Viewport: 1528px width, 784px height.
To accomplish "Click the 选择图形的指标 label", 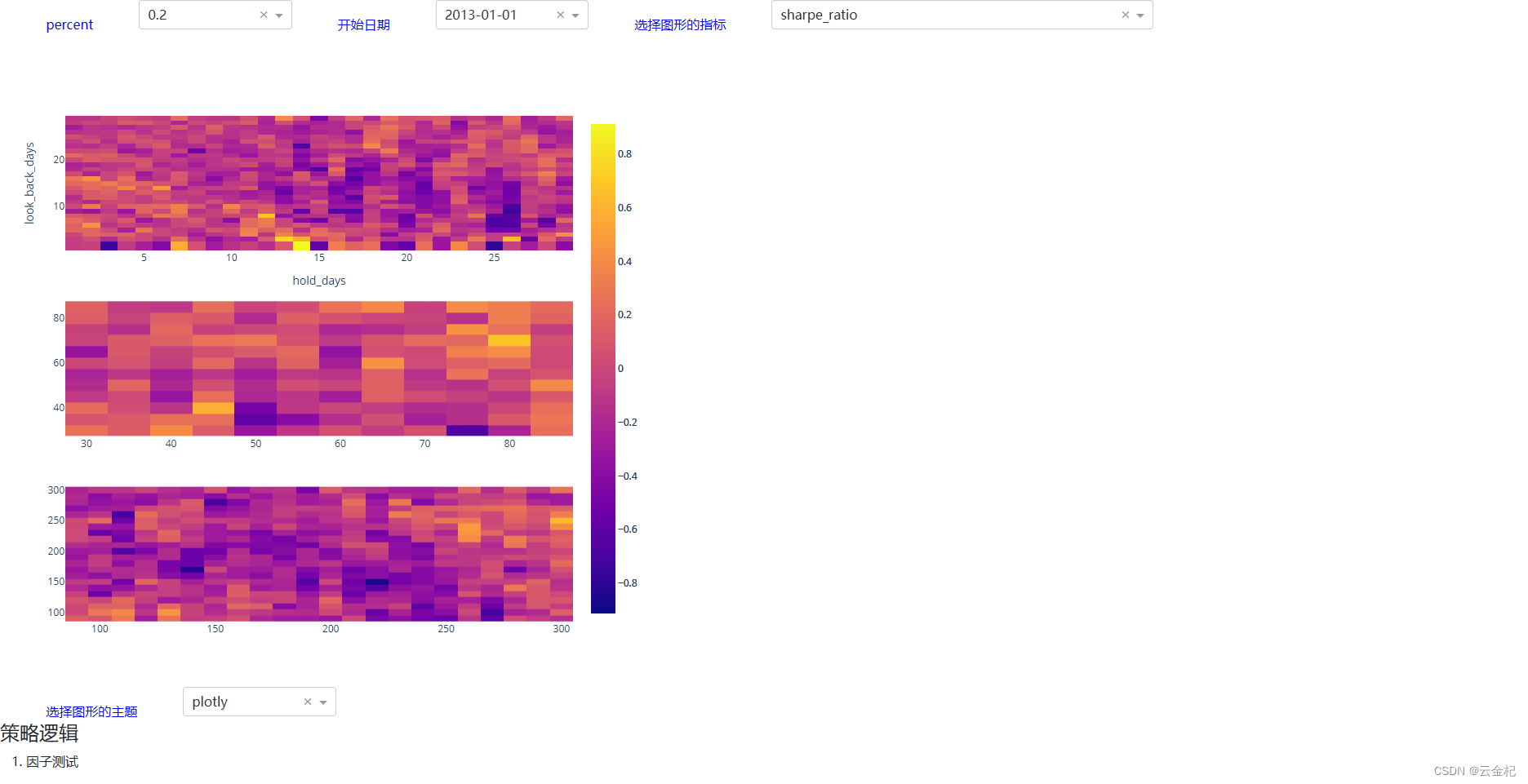I will (680, 24).
